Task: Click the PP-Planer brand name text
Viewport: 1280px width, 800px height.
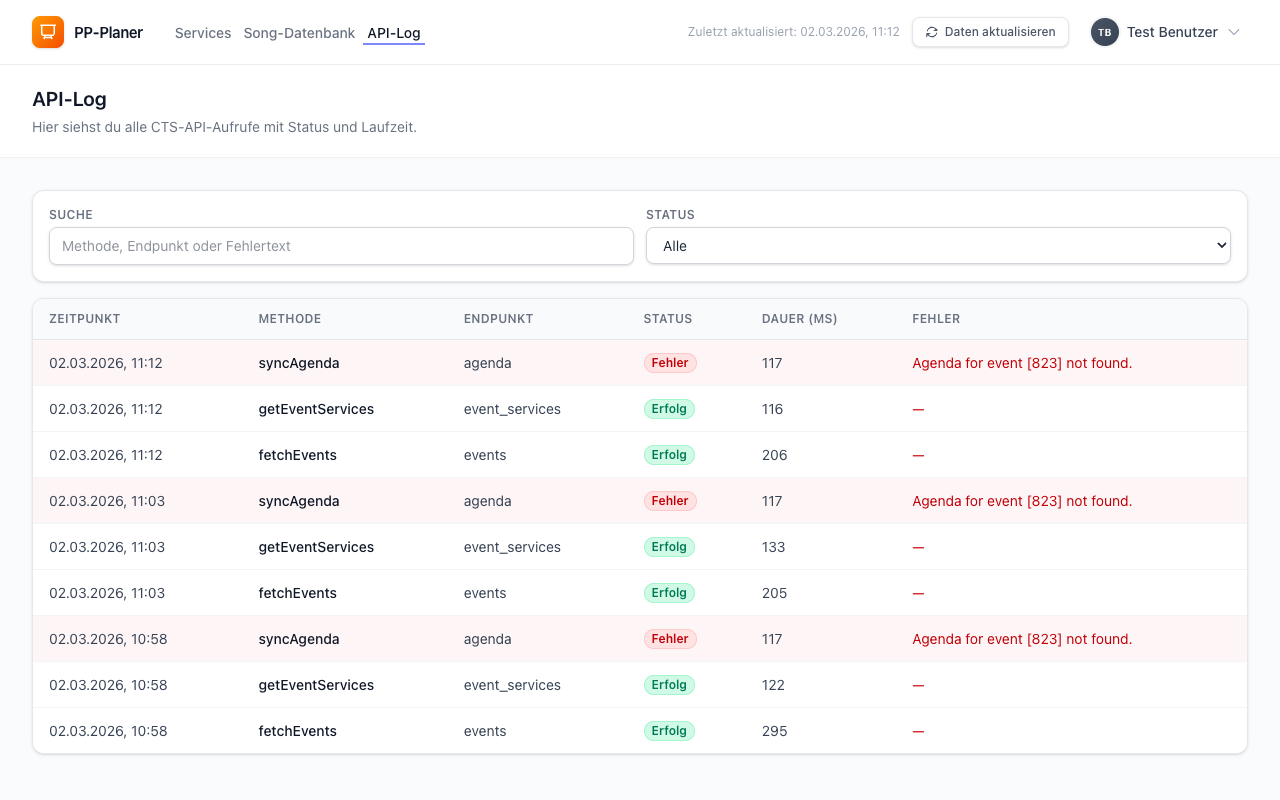Action: [x=108, y=33]
